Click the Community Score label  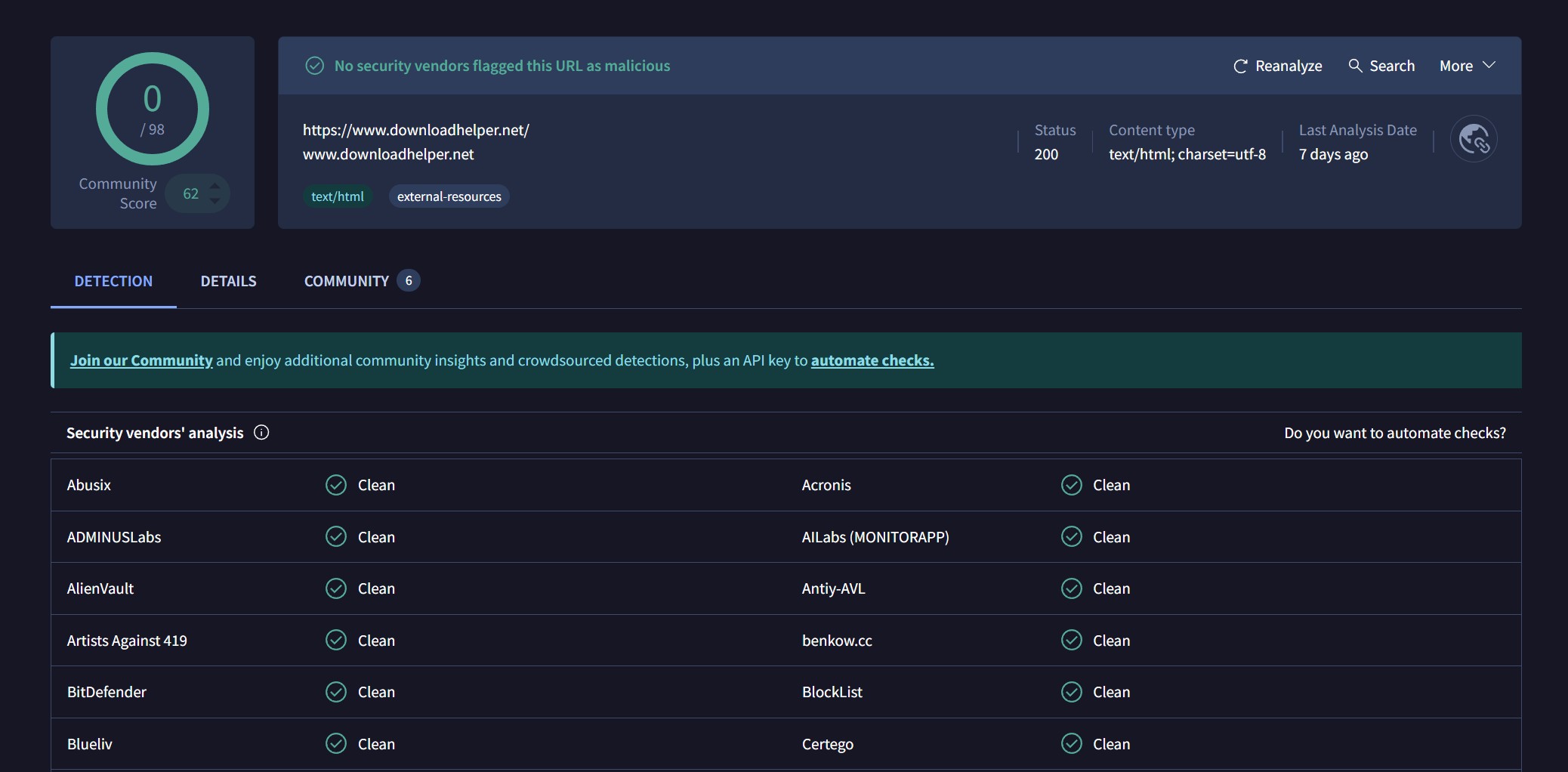click(x=119, y=193)
